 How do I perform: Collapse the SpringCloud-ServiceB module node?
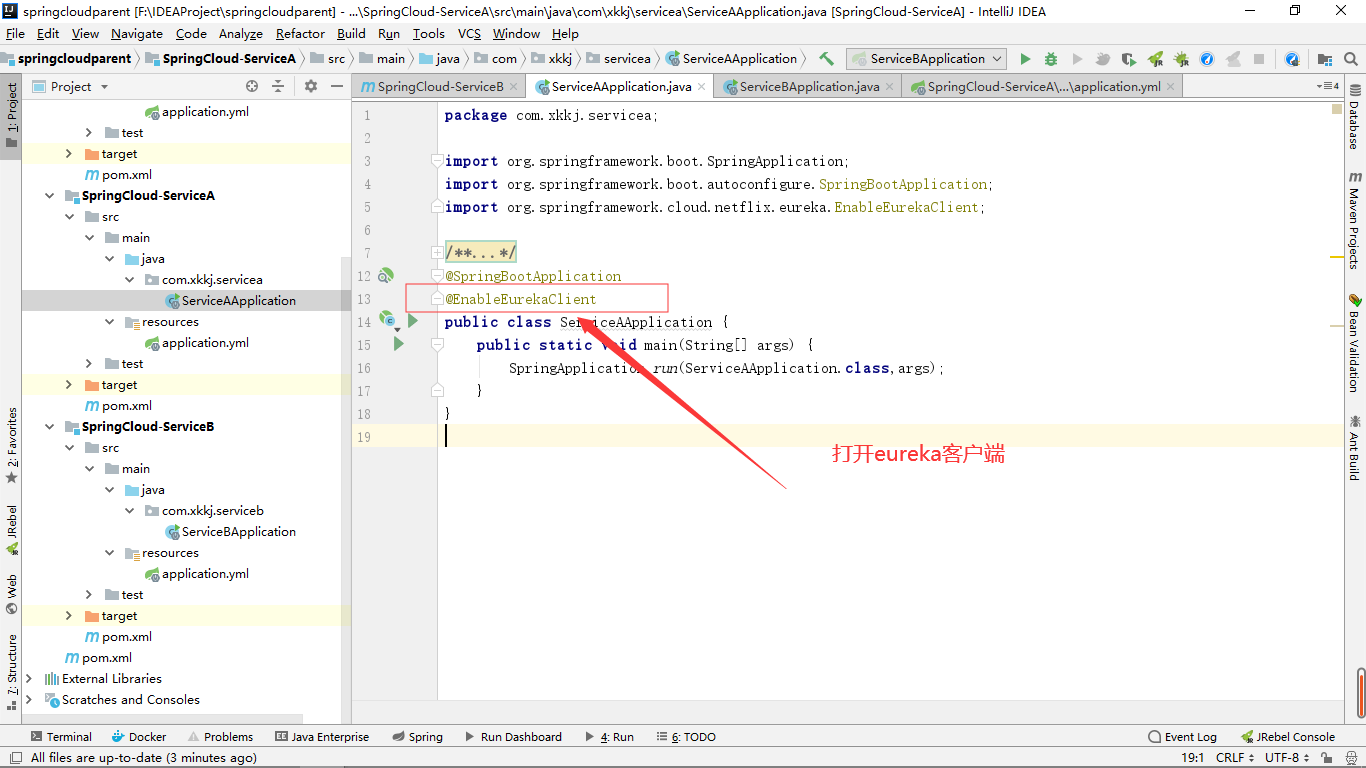[49, 427]
